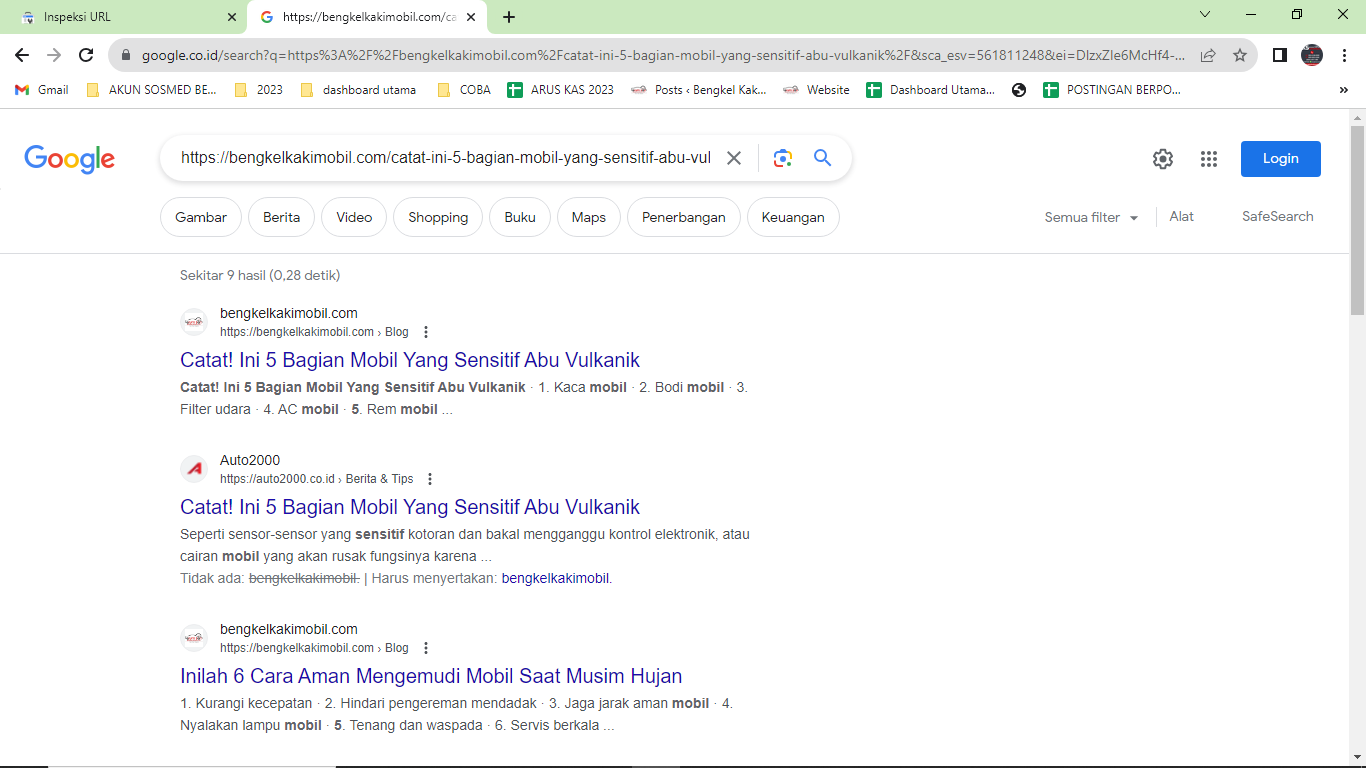This screenshot has height=768, width=1366.
Task: Bookmark this tab with star icon
Action: click(1240, 55)
